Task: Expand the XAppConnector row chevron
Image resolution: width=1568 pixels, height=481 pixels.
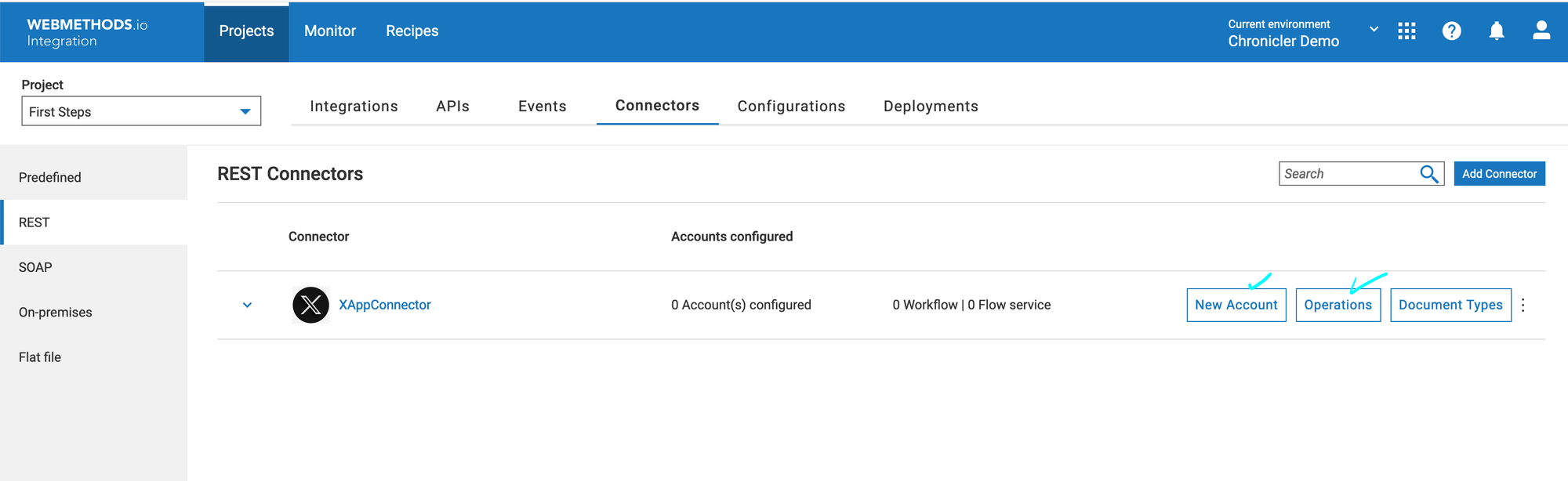Action: 247,306
